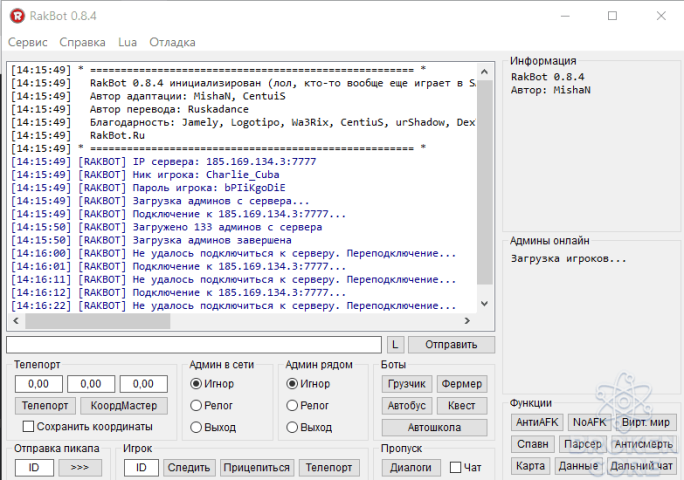The height and width of the screenshot is (480, 684).
Task: Start the Автошкола bot
Action: tap(434, 428)
